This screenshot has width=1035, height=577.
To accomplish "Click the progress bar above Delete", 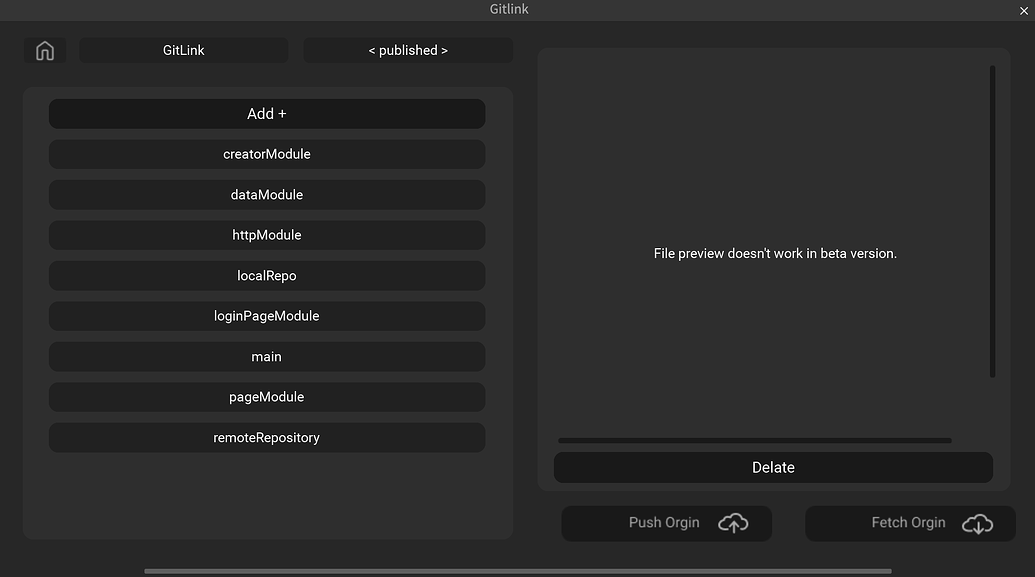I will click(x=755, y=440).
